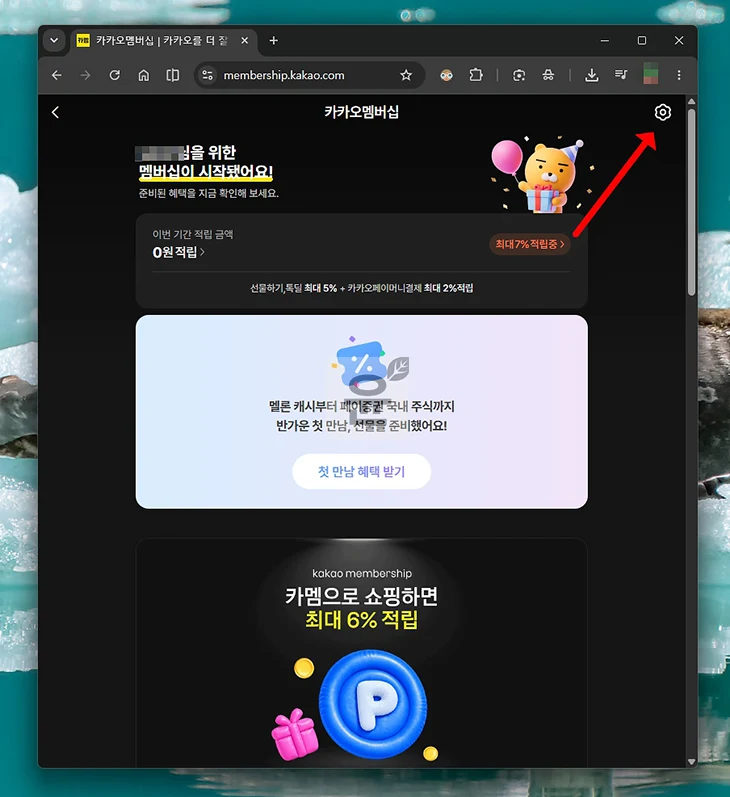Click the 첫 만남 혜택 받기 button
The height and width of the screenshot is (797, 730).
[x=361, y=472]
